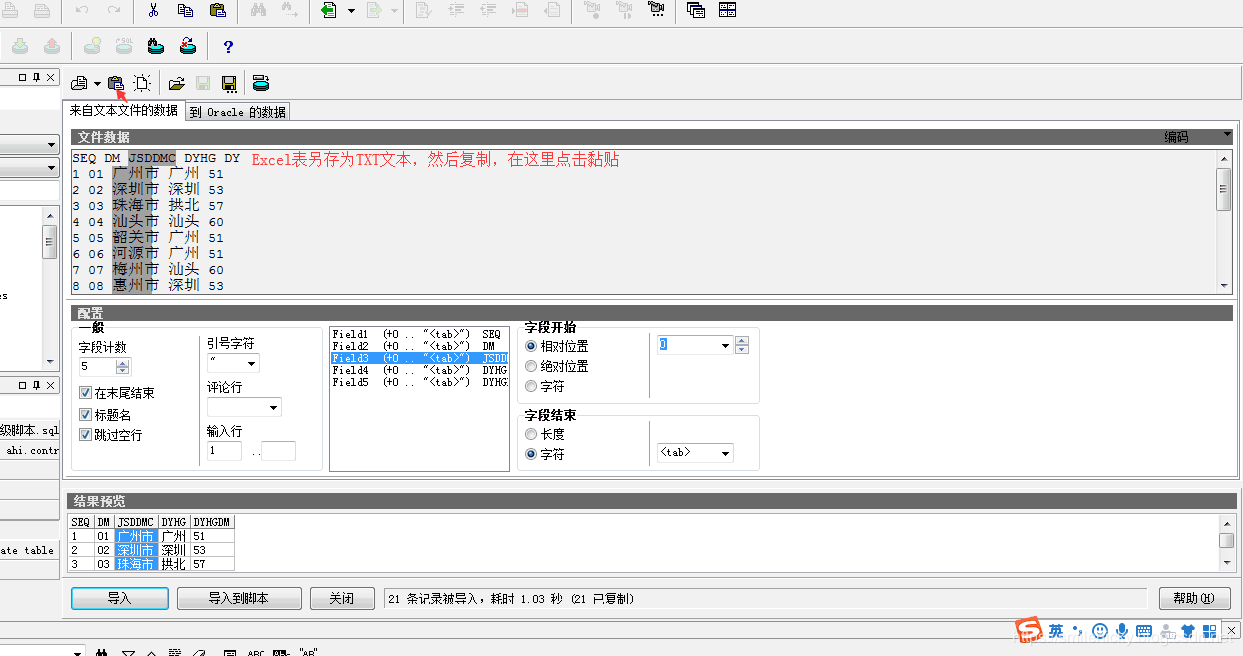Screen dimensions: 1243x656
Task: Click the blue question mark help icon
Action: (x=228, y=47)
